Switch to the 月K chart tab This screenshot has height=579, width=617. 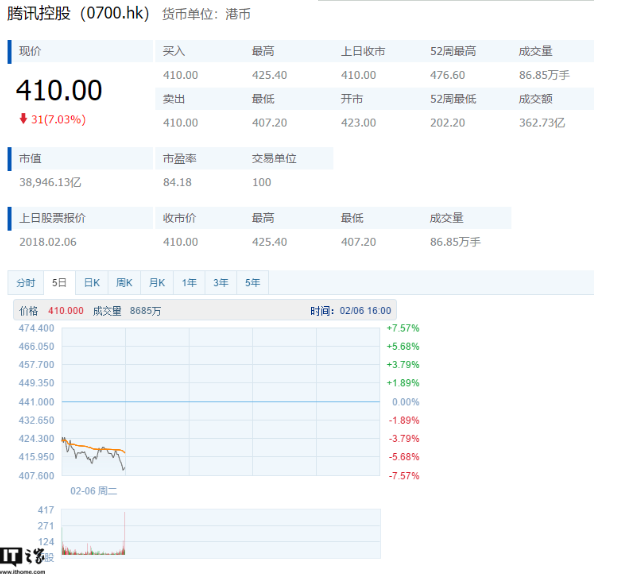(157, 283)
